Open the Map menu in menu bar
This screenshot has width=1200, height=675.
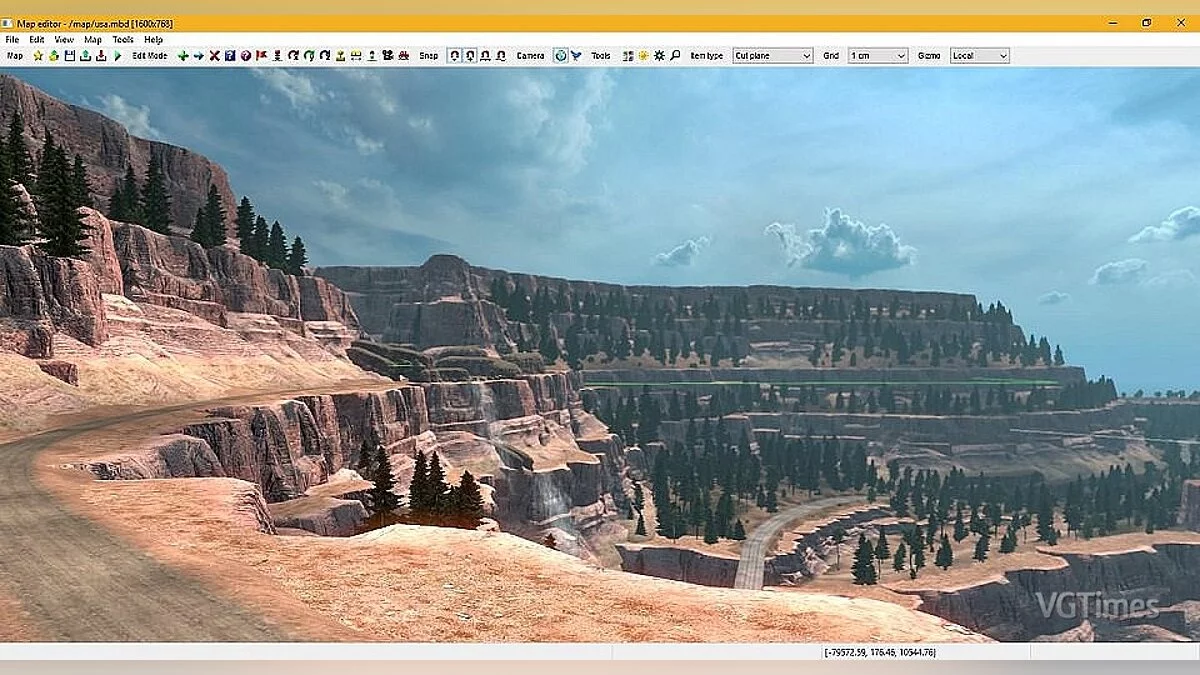pyautogui.click(x=92, y=40)
